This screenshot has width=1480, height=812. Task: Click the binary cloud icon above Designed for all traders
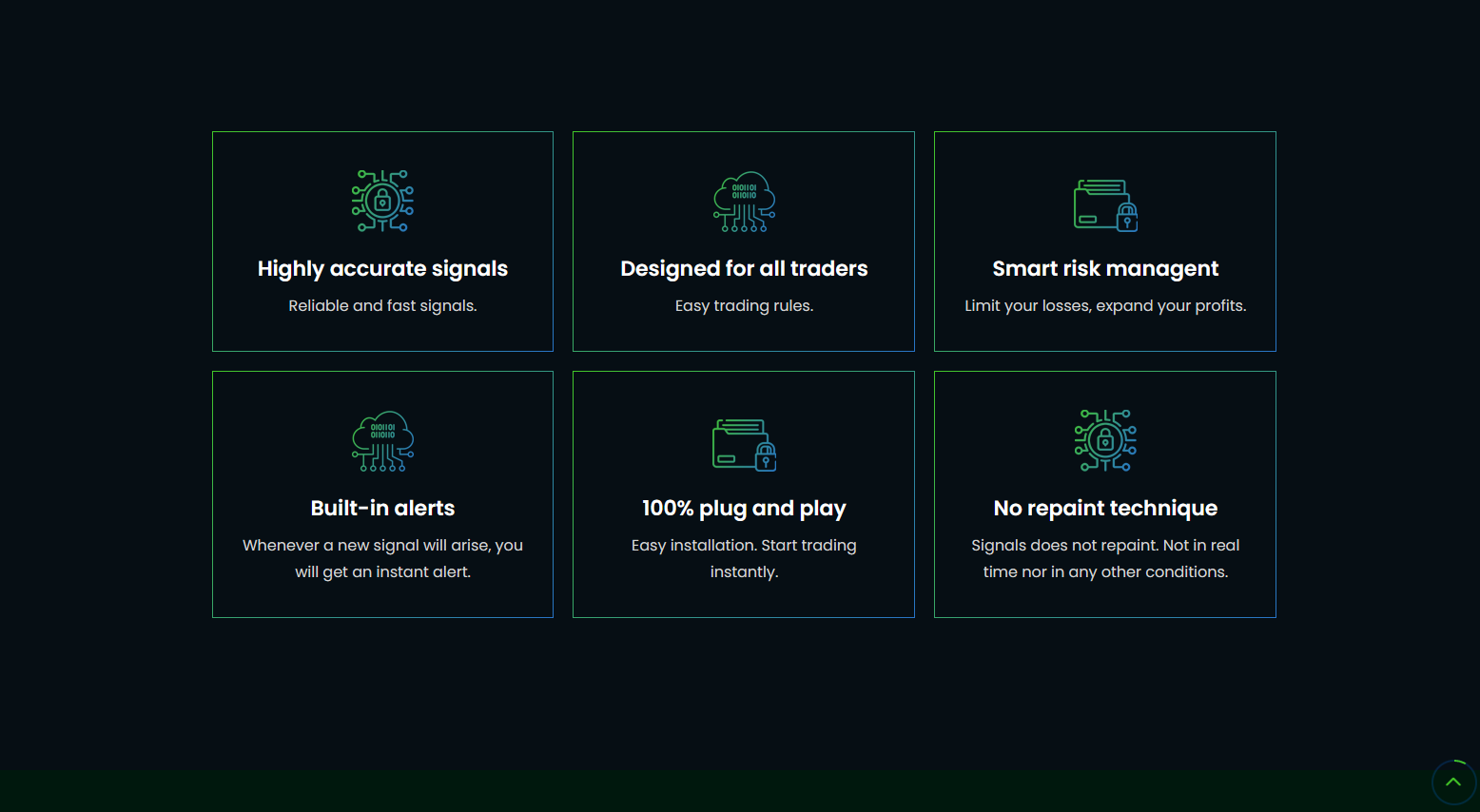tap(744, 202)
